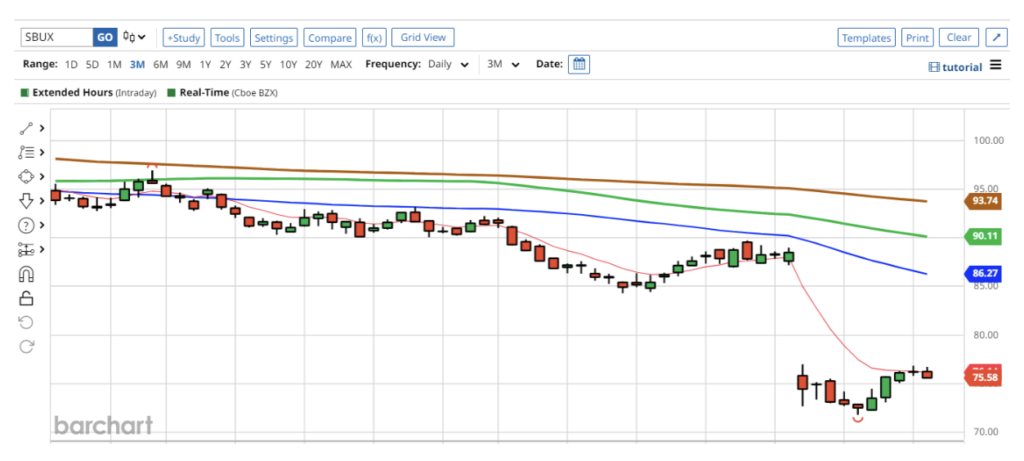
Task: Add a study with +Study
Action: [x=184, y=38]
